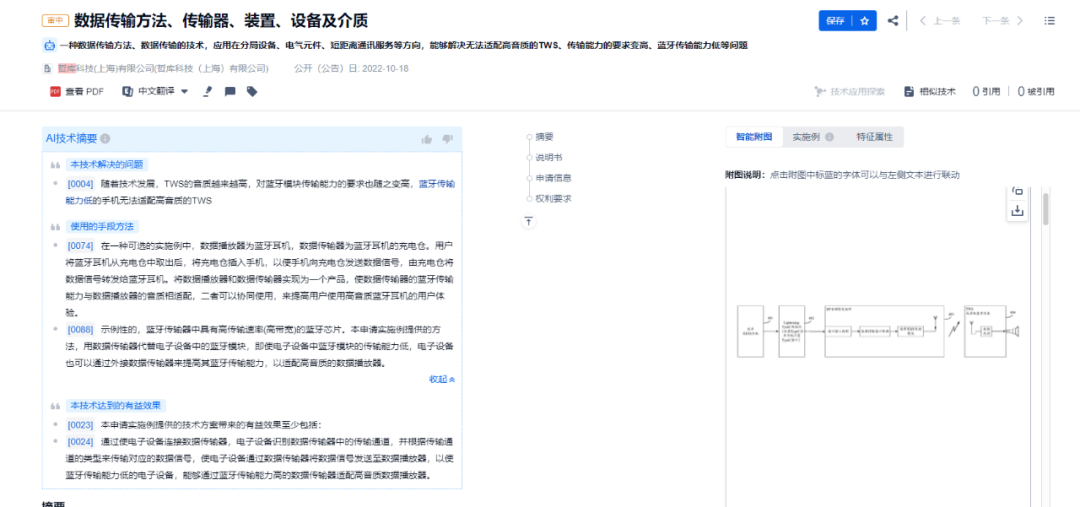The width and height of the screenshot is (1080, 507).
Task: Open 相似技术 similar technologies
Action: [930, 92]
